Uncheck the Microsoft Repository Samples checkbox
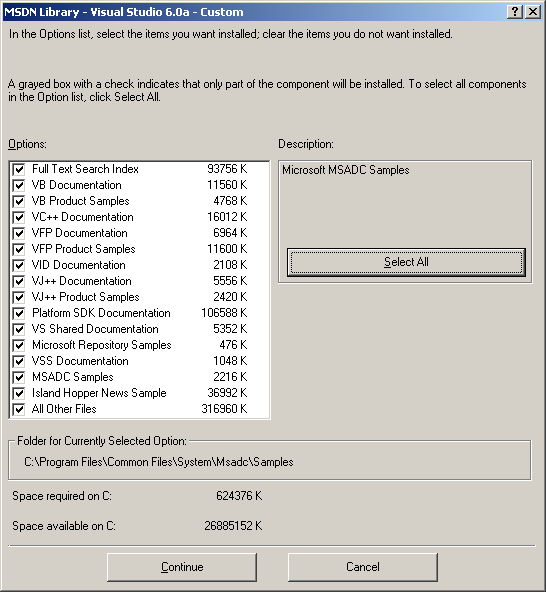Screen dimensions: 546x592 coord(19,345)
